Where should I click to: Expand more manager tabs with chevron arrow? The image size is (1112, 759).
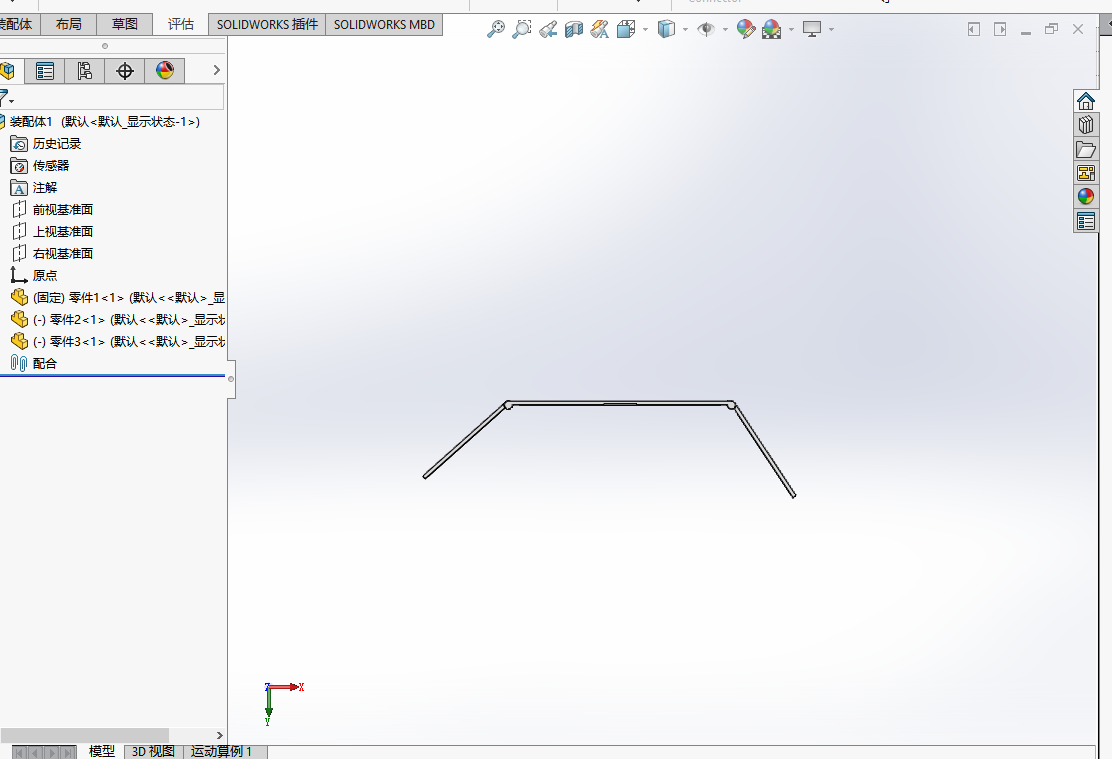(216, 70)
